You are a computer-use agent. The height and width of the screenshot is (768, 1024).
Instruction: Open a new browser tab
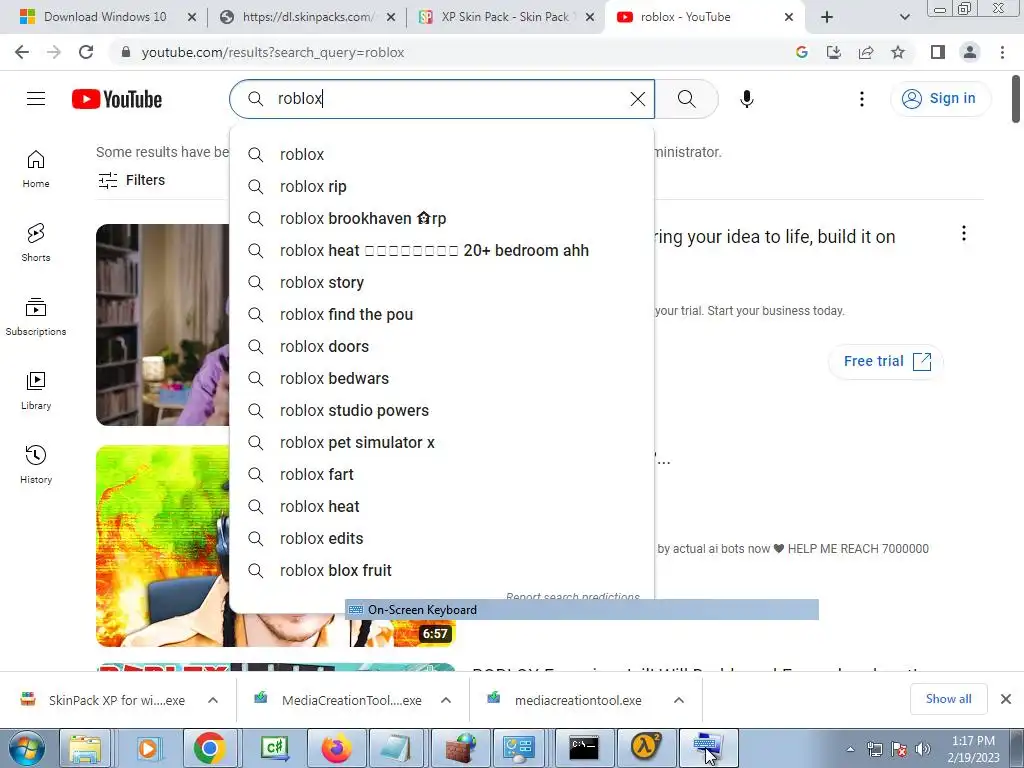click(x=827, y=17)
